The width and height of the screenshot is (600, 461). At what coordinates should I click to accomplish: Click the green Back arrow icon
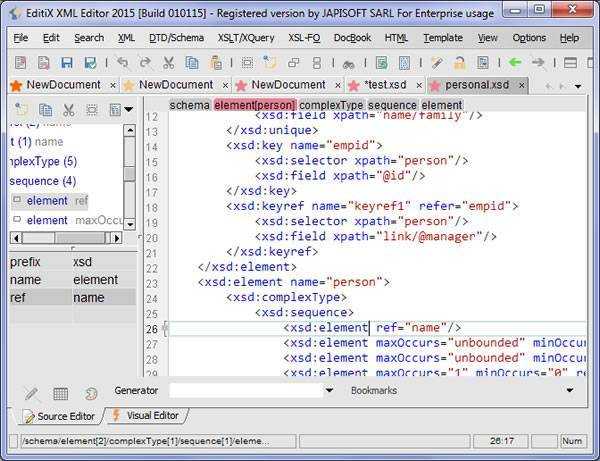click(515, 62)
